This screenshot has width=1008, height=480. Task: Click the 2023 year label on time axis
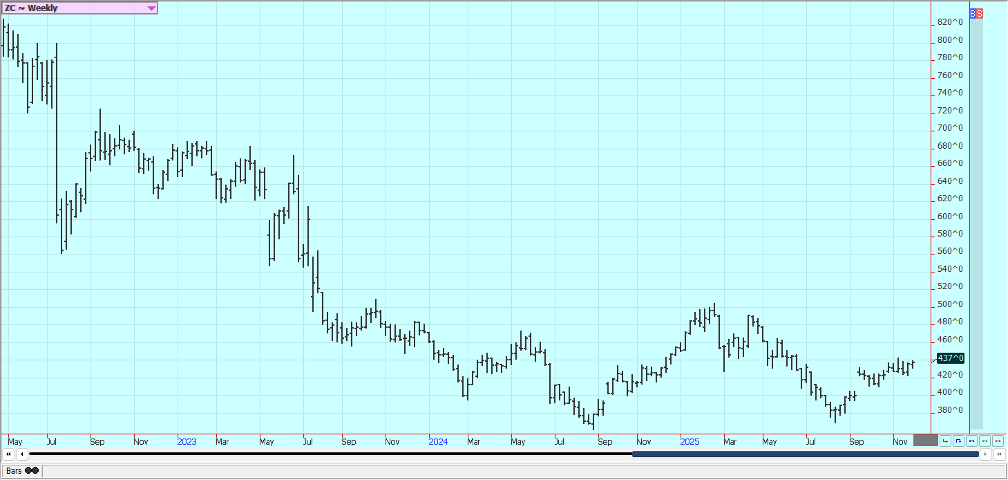pyautogui.click(x=186, y=440)
